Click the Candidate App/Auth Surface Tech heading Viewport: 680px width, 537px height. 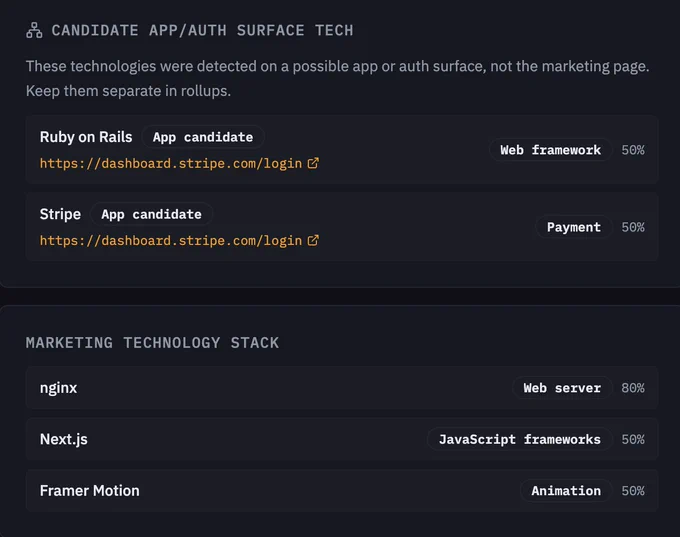click(x=203, y=30)
